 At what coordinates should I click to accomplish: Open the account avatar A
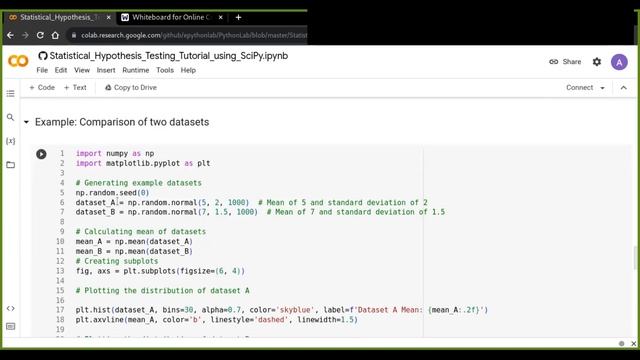coord(619,62)
